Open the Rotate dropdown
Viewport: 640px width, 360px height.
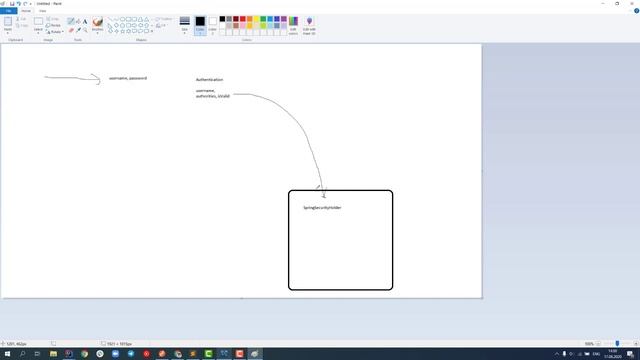click(x=55, y=31)
